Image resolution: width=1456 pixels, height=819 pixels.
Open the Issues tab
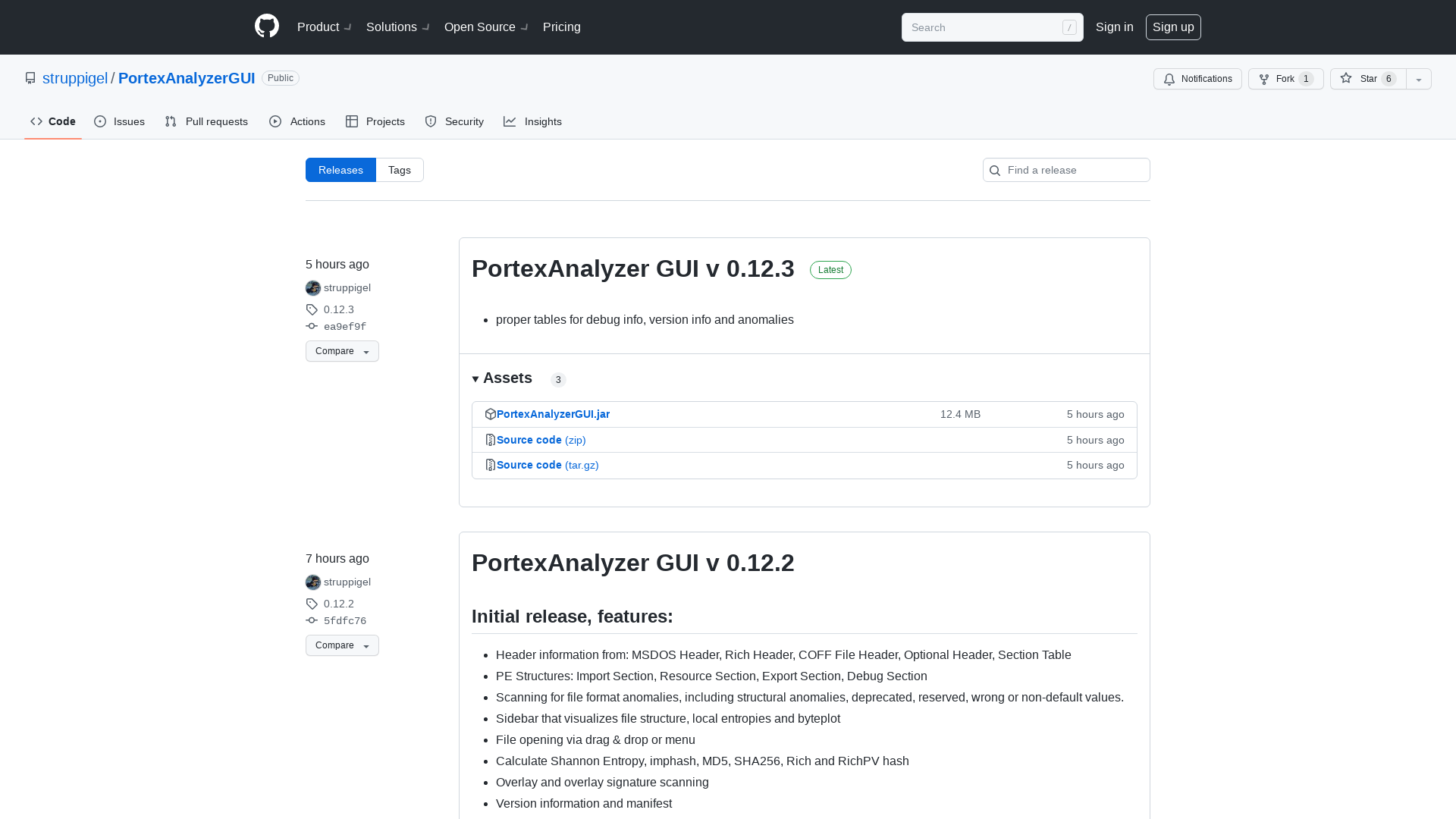point(119,121)
